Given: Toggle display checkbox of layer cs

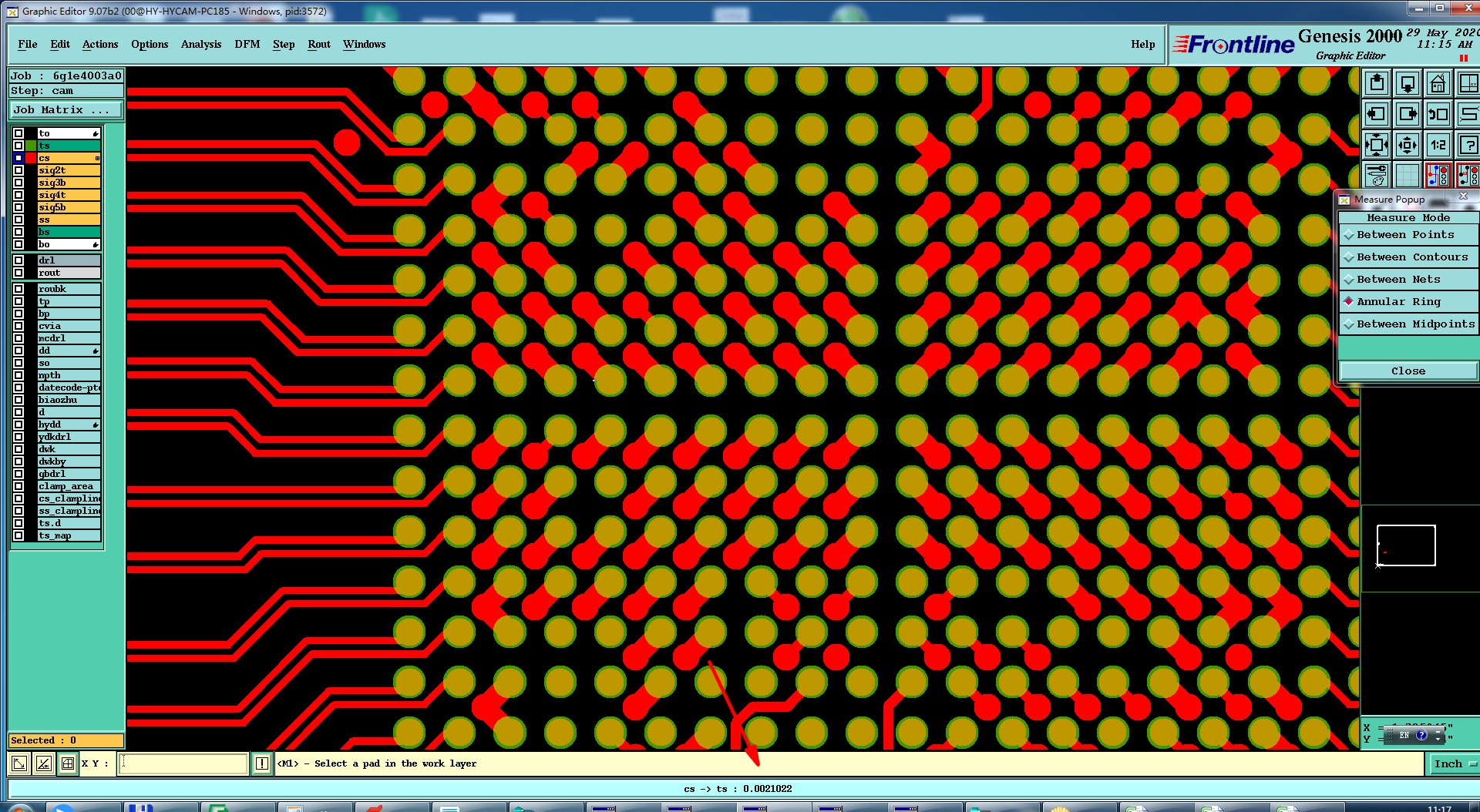Looking at the screenshot, I should 18,158.
